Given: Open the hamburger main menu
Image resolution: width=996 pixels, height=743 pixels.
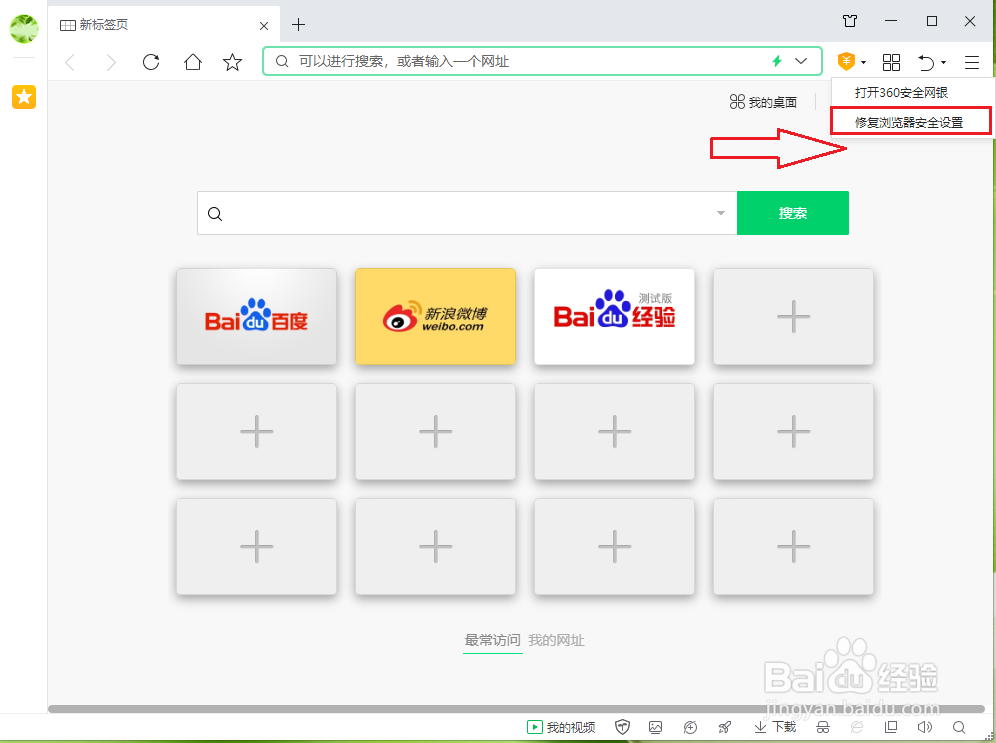Looking at the screenshot, I should [971, 62].
